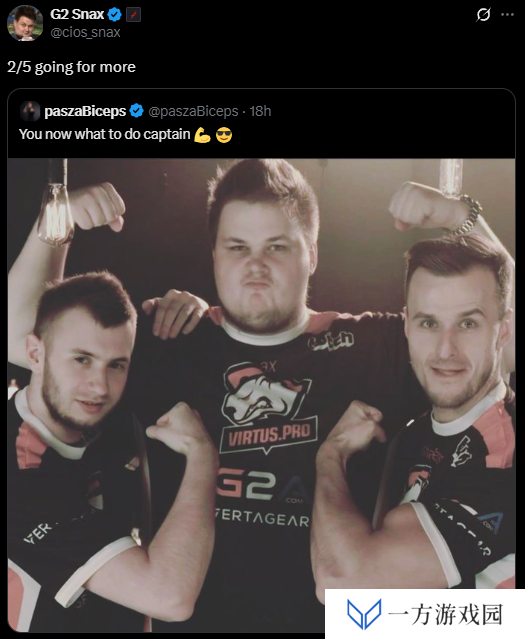Open the quoted tweet's team photo
This screenshot has width=525, height=639.
[x=261, y=395]
